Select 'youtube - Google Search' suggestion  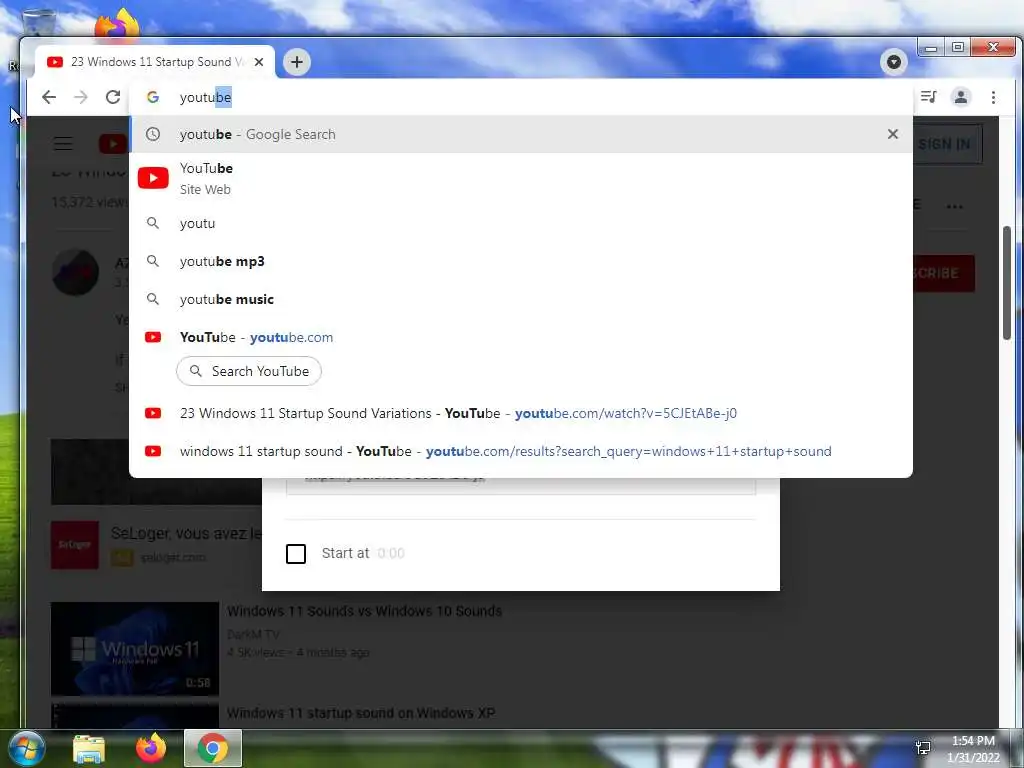(x=520, y=134)
